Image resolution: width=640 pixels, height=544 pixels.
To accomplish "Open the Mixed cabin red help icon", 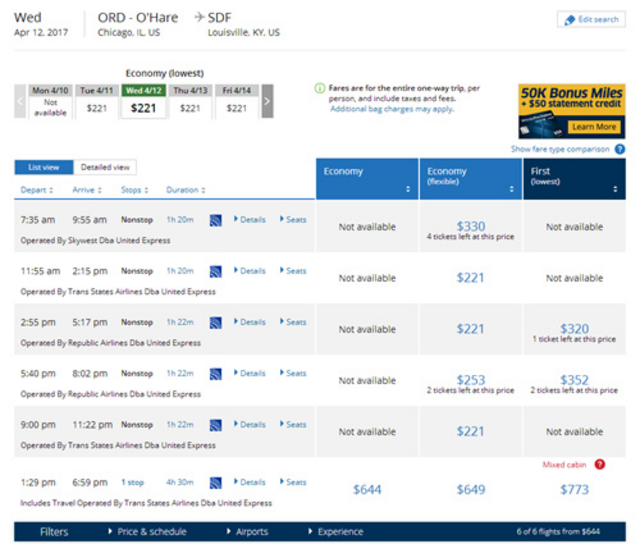I will (599, 464).
